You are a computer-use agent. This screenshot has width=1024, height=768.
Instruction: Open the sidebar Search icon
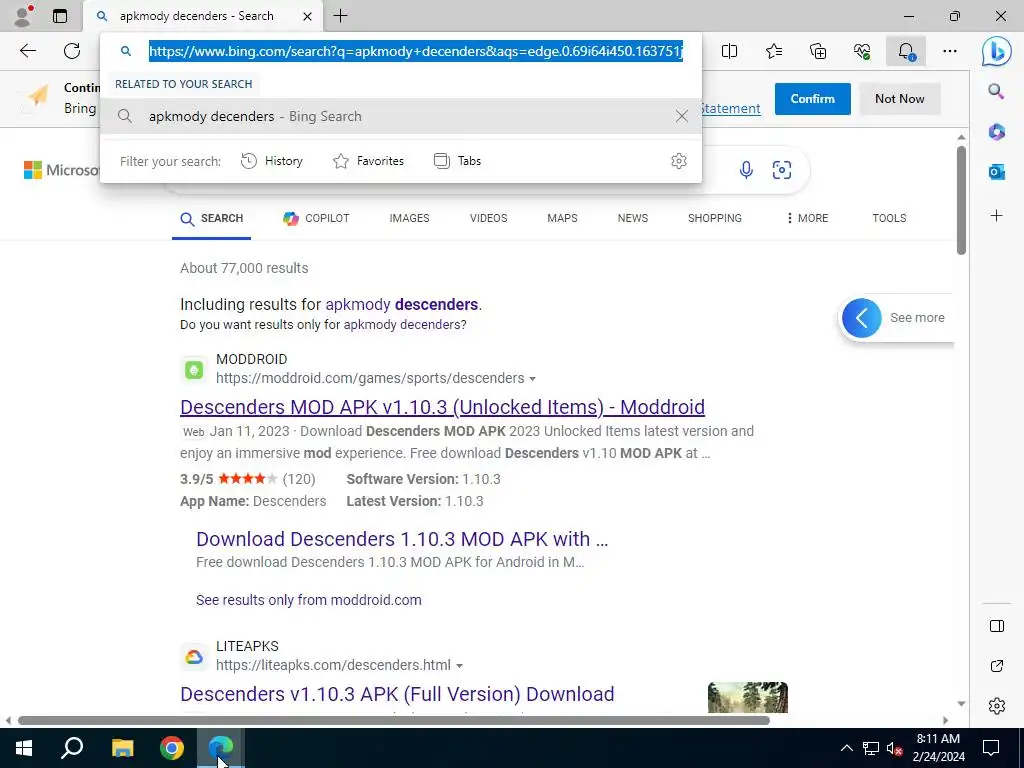coord(996,91)
